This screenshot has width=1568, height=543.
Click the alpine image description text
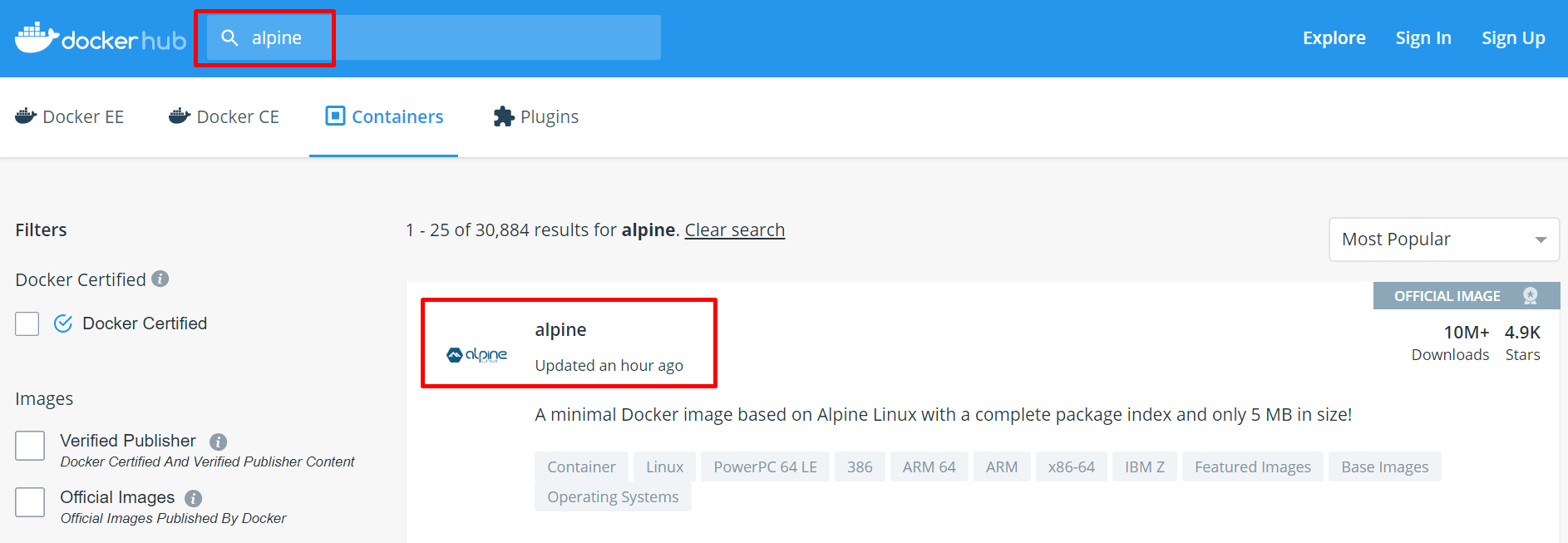pos(944,414)
